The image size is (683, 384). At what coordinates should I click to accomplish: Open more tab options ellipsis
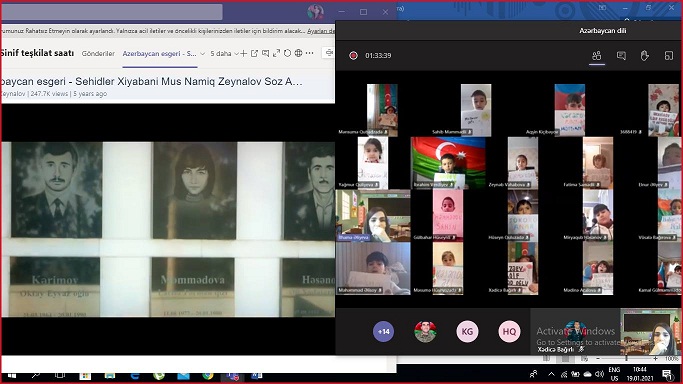[x=309, y=54]
